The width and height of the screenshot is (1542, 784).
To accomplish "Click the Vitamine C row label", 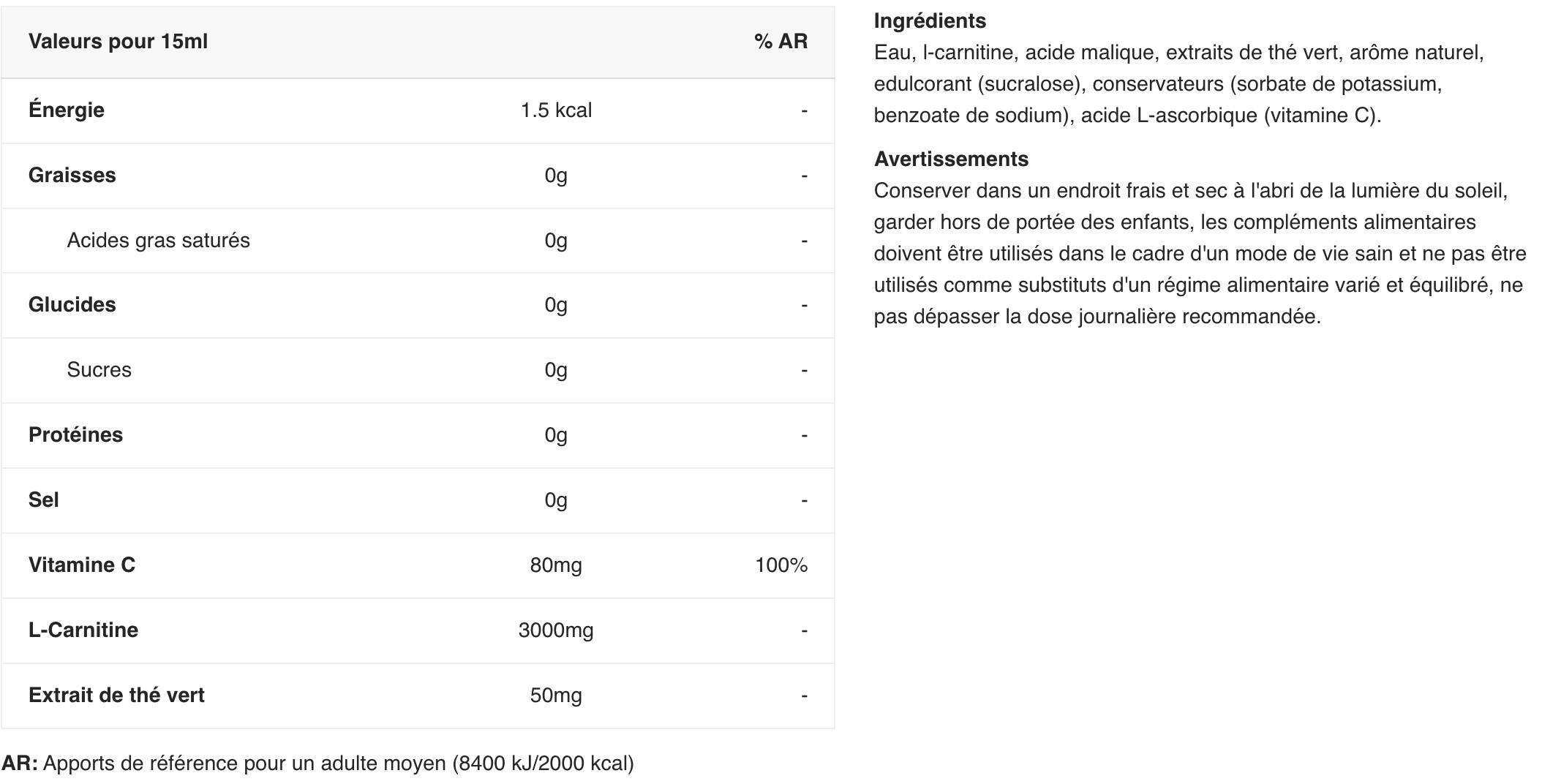I will (x=82, y=565).
